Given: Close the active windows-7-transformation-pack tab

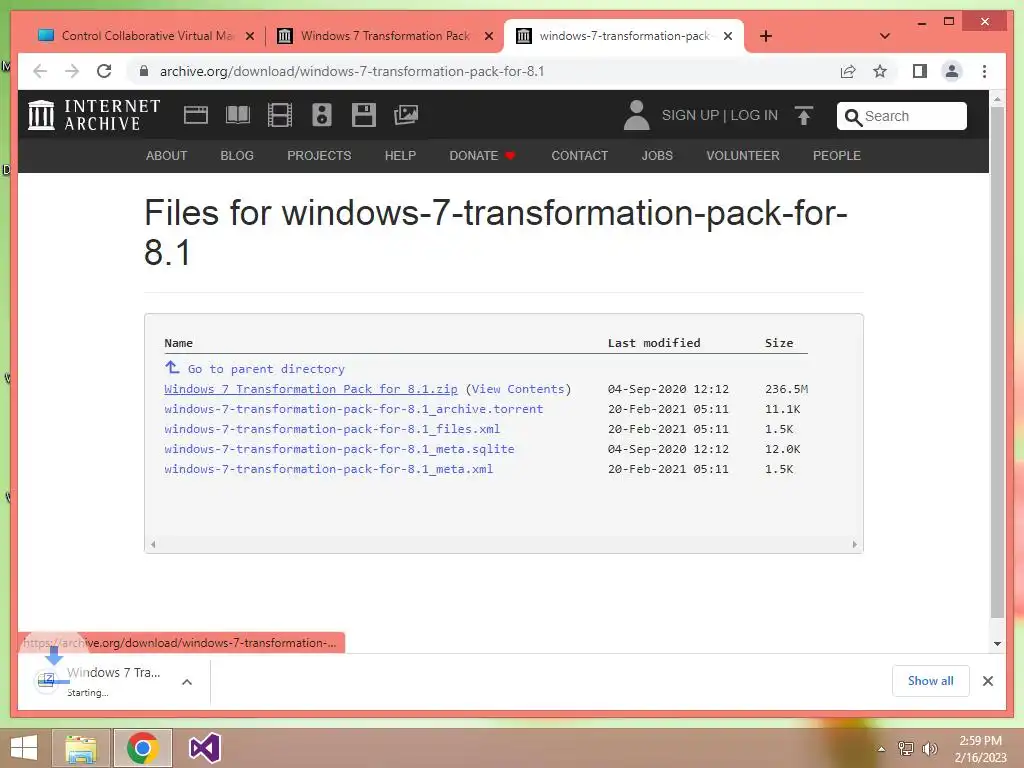Looking at the screenshot, I should pyautogui.click(x=728, y=36).
